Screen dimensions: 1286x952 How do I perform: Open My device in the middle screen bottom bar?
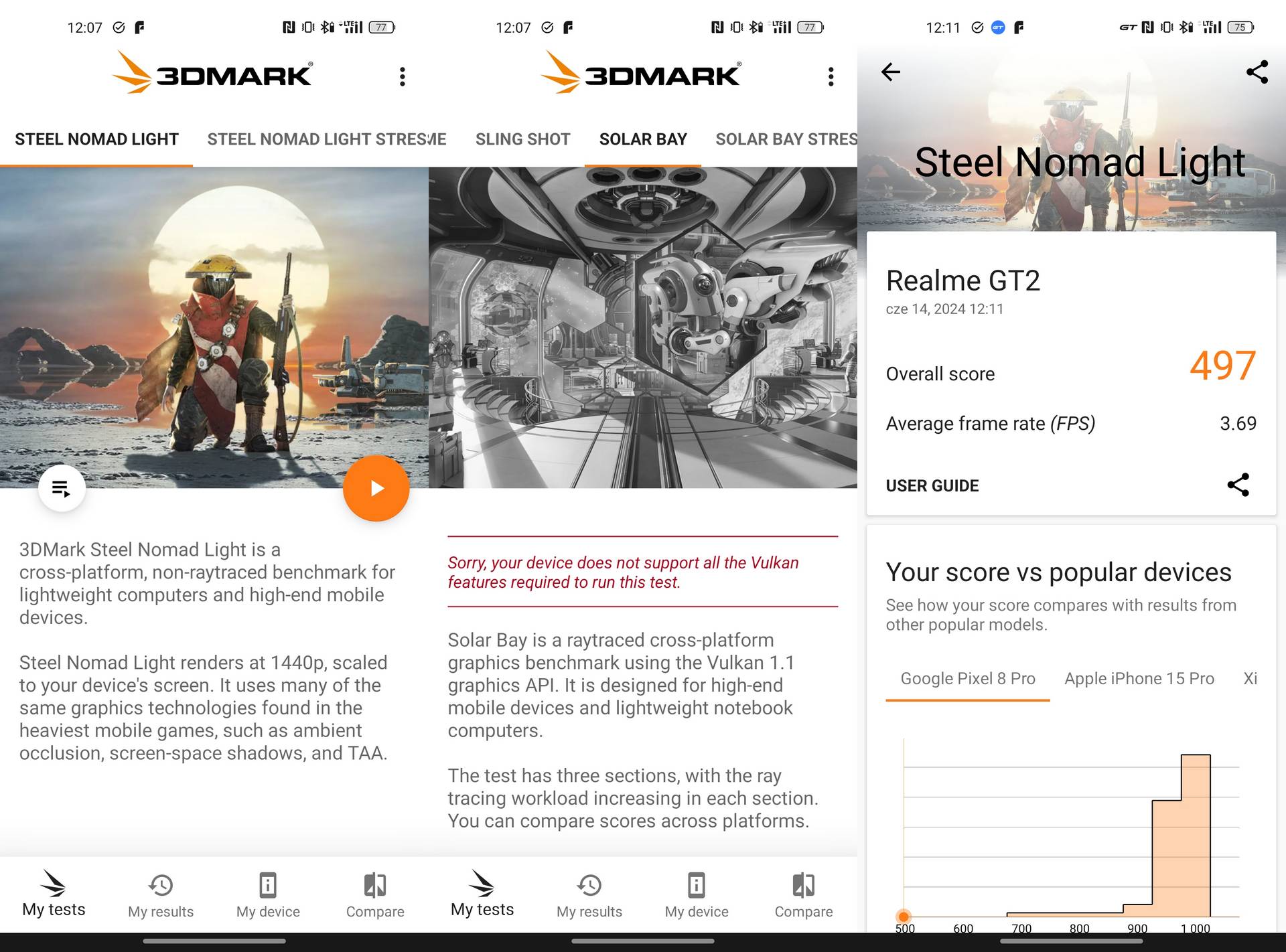[x=697, y=896]
